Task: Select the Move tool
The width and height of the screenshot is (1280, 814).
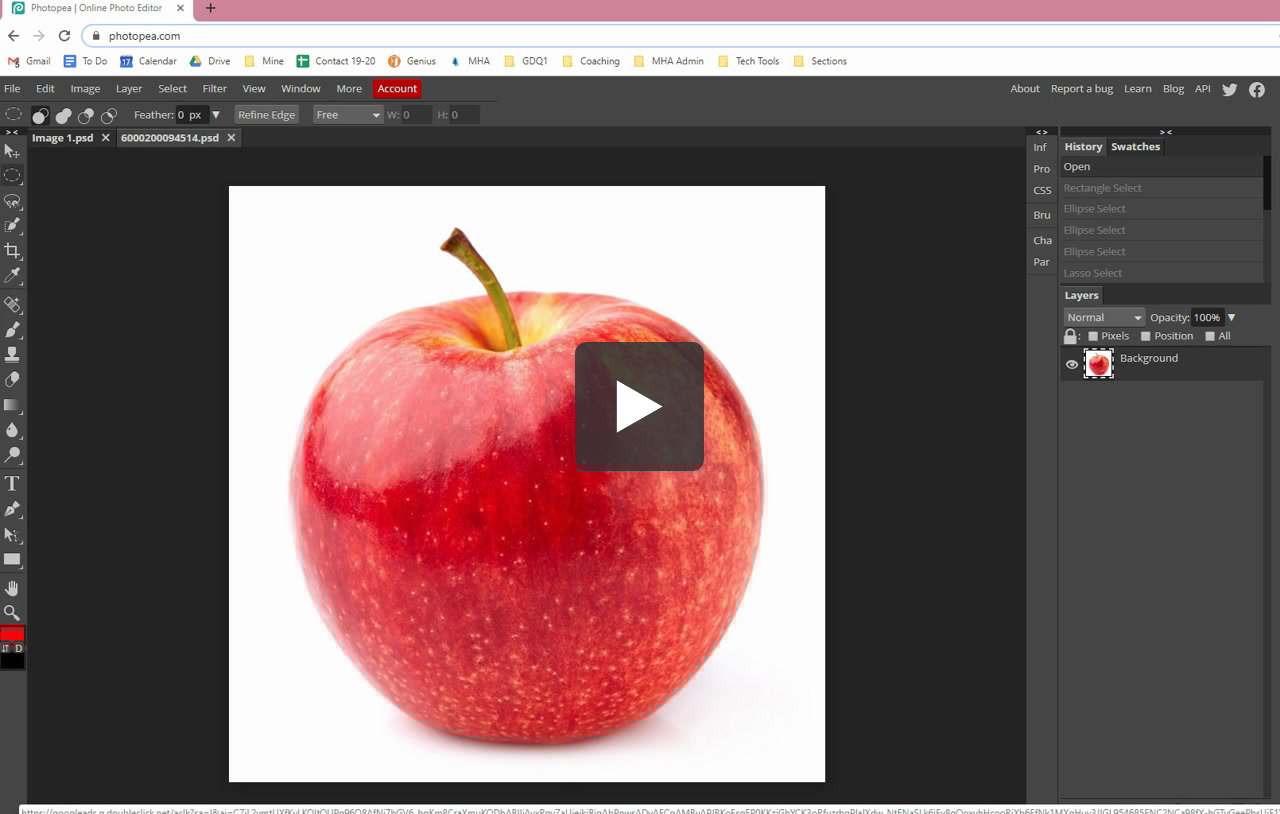Action: 13,151
